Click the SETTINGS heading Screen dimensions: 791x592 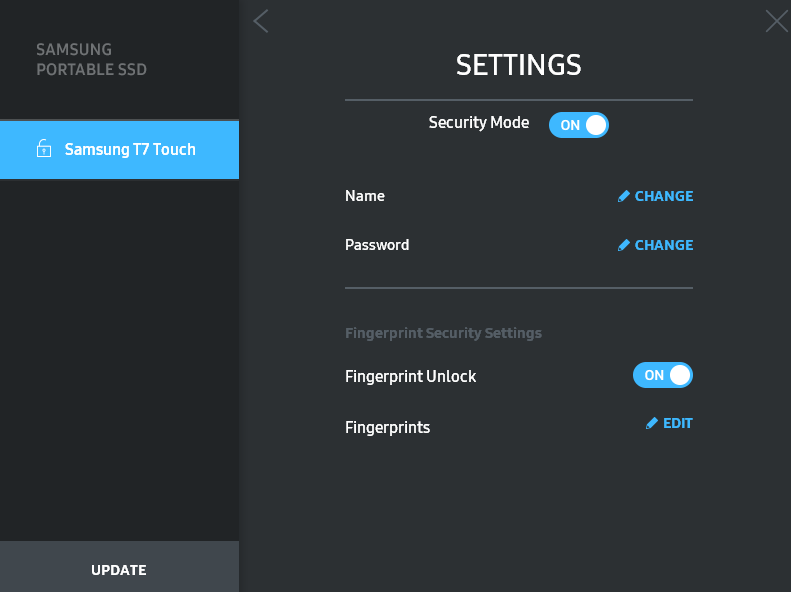coord(518,65)
